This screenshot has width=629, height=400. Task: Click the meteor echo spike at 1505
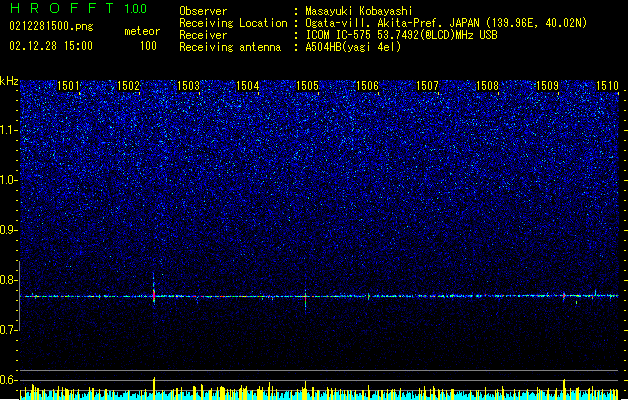(306, 299)
